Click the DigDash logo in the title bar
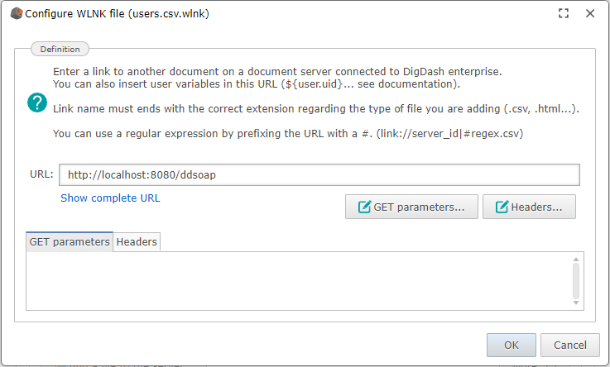 coord(17,14)
